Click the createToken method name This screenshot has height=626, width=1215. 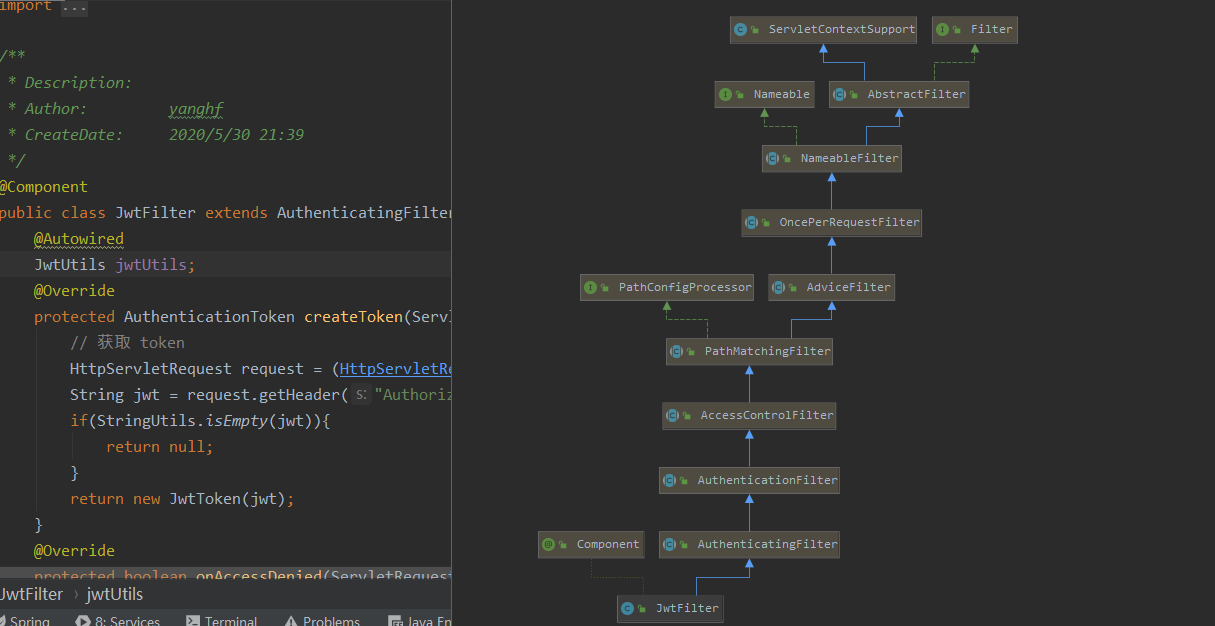point(352,317)
